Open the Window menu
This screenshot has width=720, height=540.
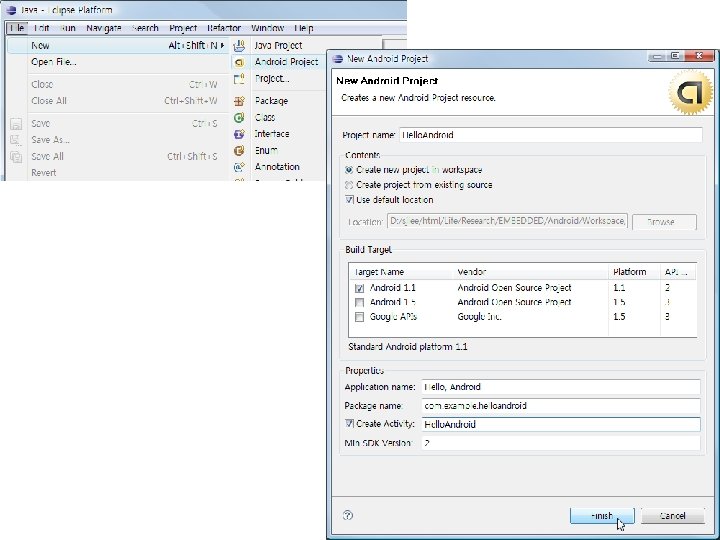(x=267, y=28)
